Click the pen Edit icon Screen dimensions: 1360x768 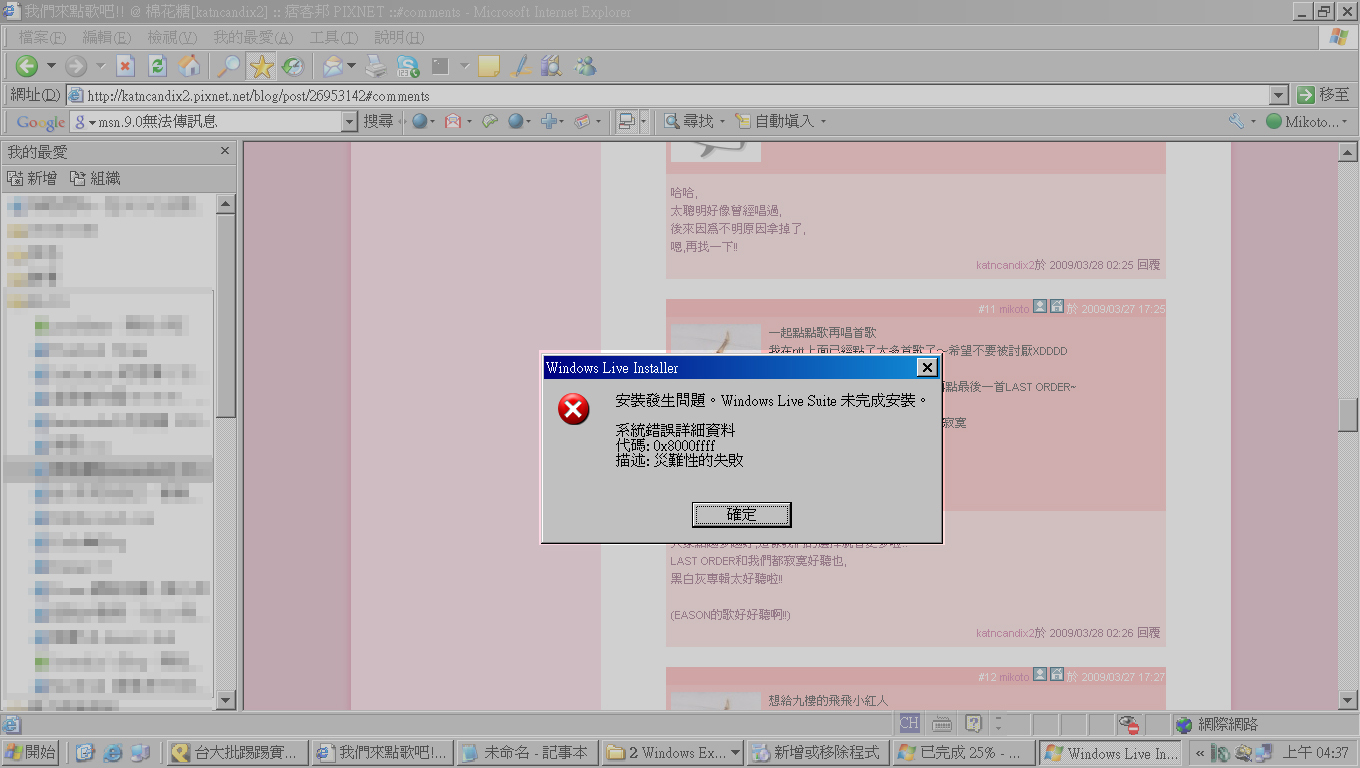[520, 66]
